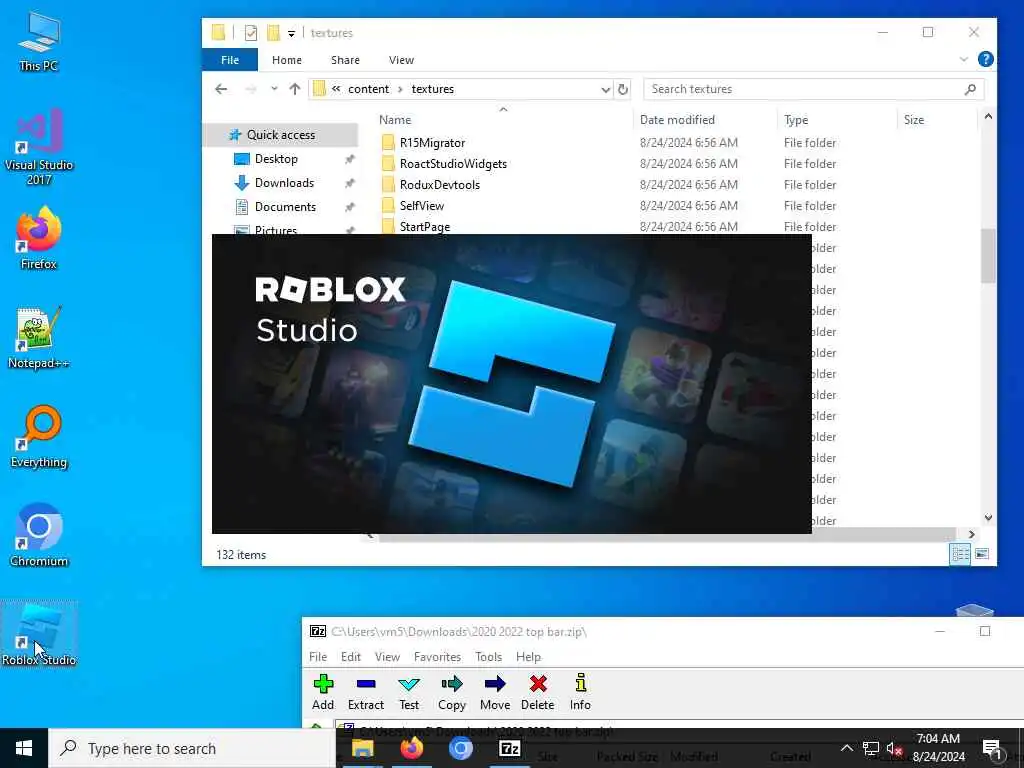Select Quick access in navigation pane
Screen dimensions: 1024x768
pos(281,135)
